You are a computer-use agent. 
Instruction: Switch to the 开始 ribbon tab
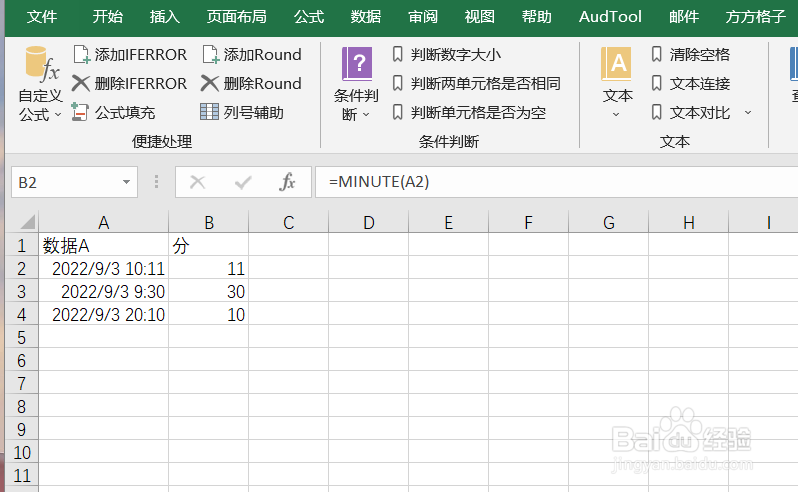108,17
